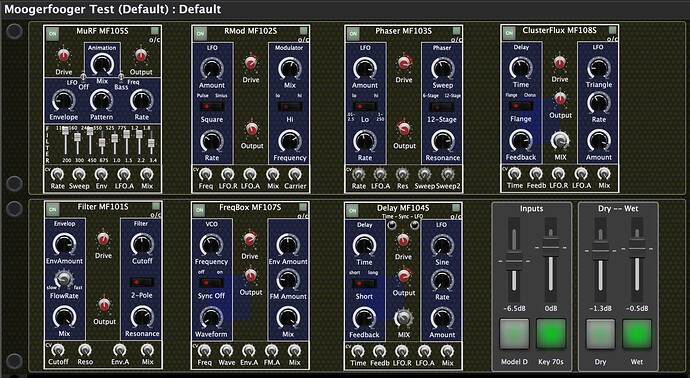Click the Delay MF104S Time knob
This screenshot has width=690, height=378.
tap(364, 245)
